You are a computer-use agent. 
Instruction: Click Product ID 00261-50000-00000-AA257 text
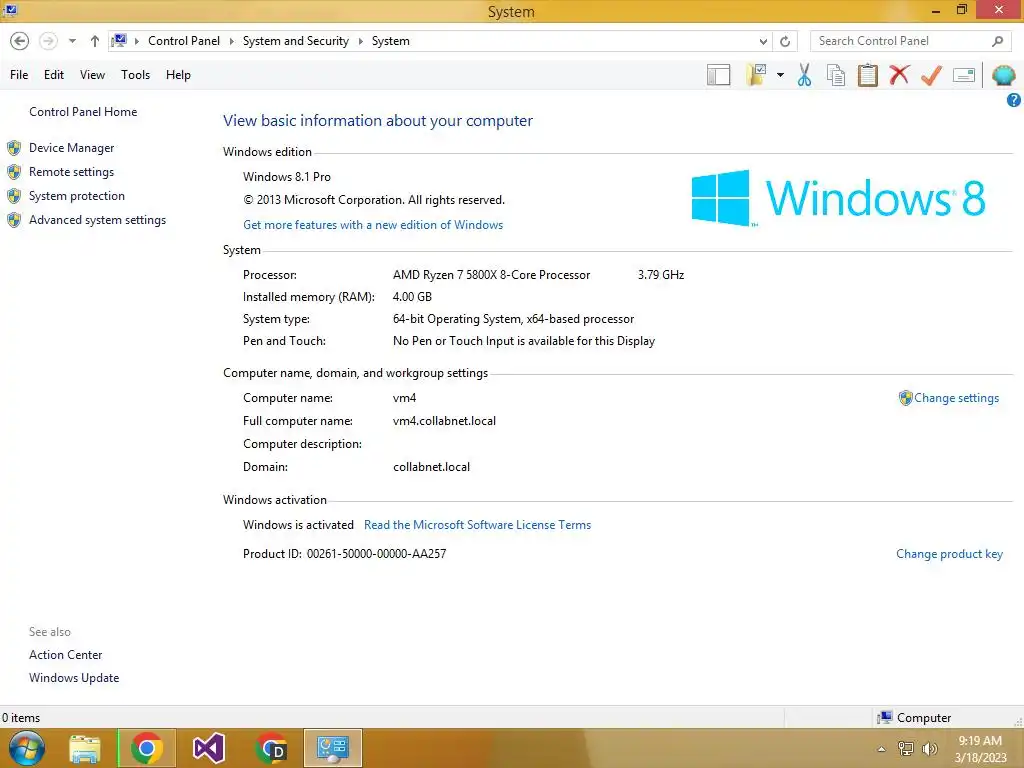344,554
